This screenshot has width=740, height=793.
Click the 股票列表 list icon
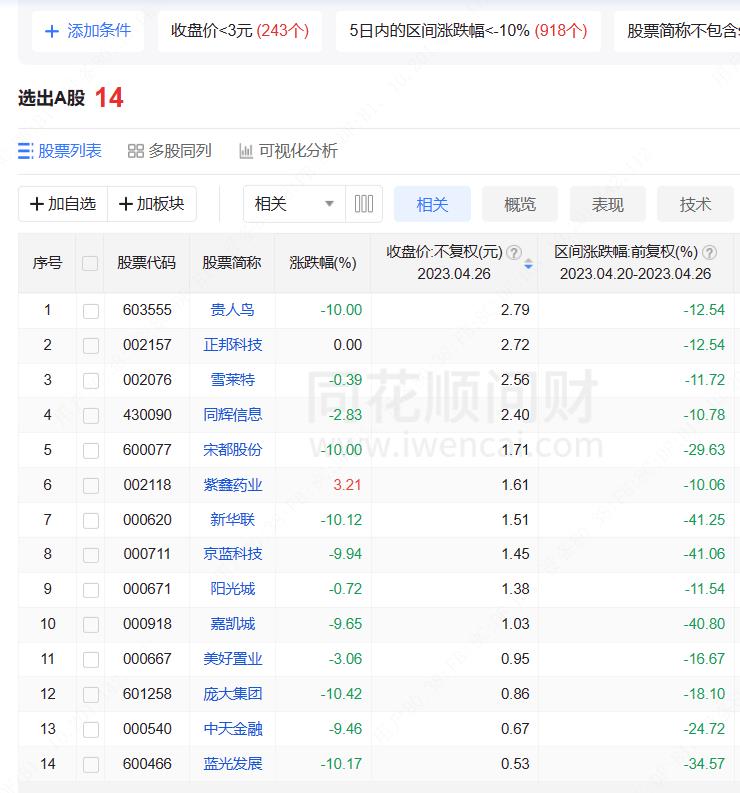tap(26, 151)
